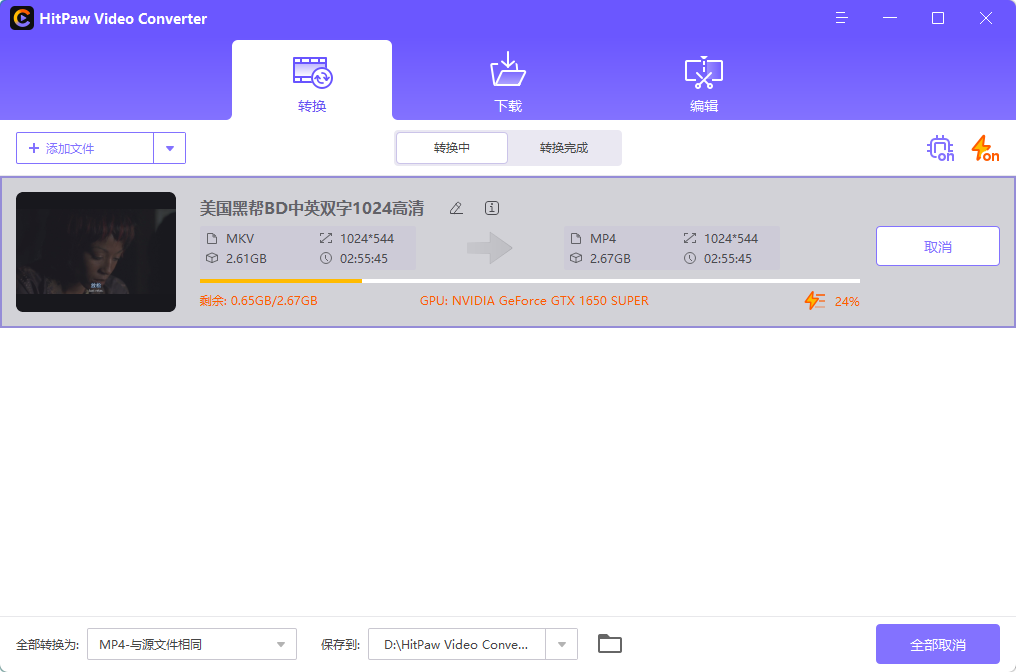Click the 剩余: 0.65GB/2.67GB status text
The image size is (1016, 672).
[259, 301]
